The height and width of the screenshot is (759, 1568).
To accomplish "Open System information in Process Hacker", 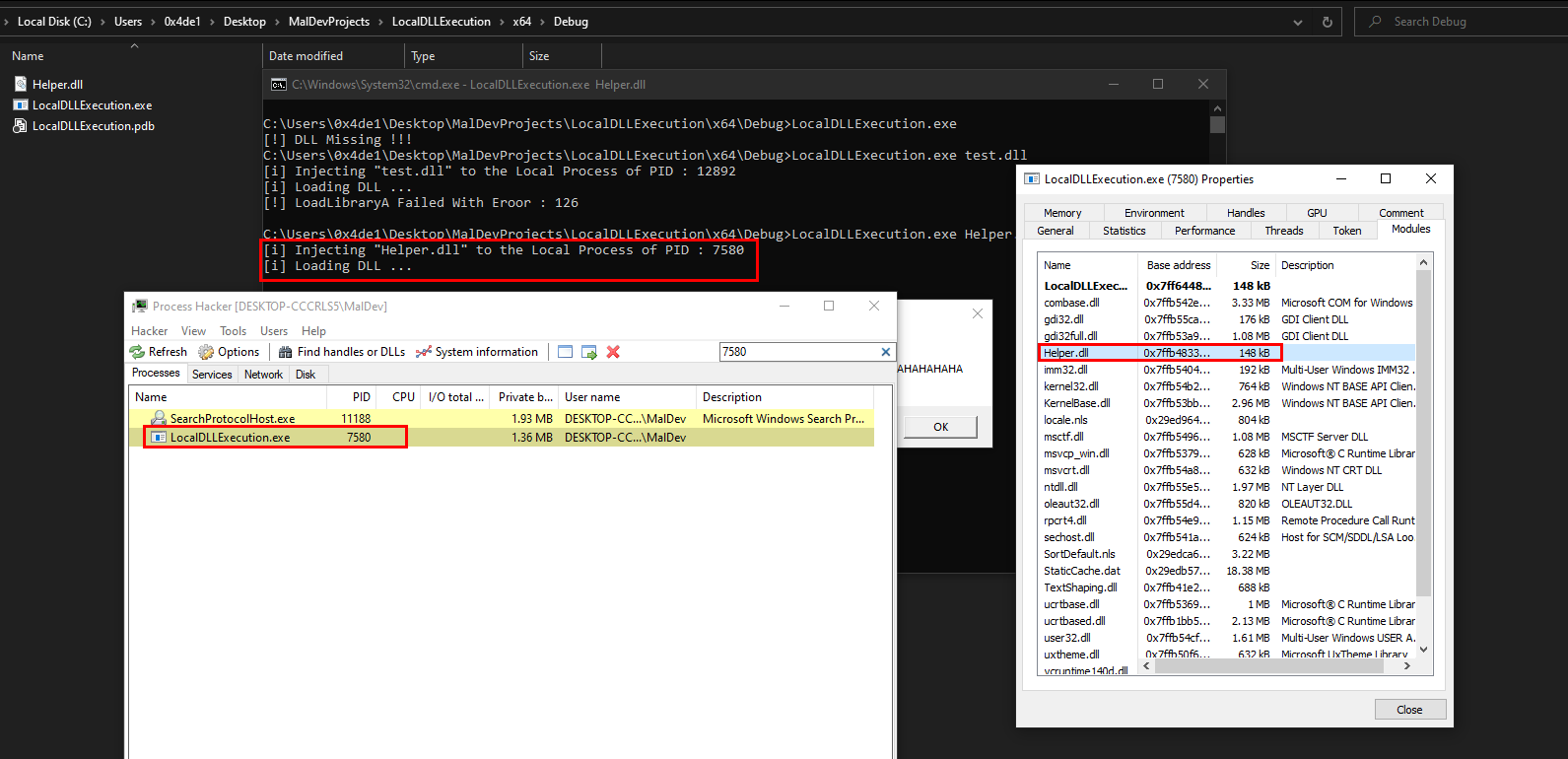I will (x=477, y=352).
